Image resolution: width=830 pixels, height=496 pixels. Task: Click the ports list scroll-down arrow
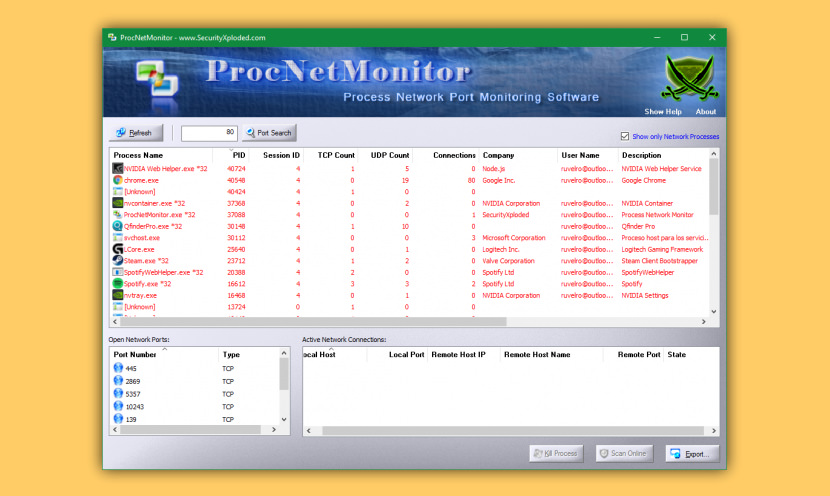pyautogui.click(x=284, y=419)
